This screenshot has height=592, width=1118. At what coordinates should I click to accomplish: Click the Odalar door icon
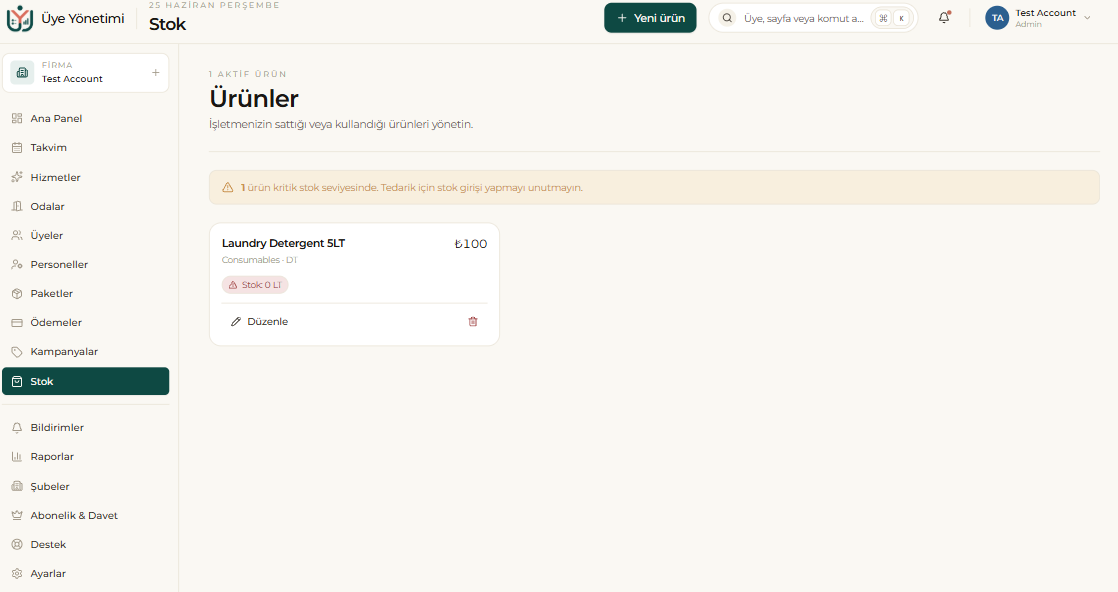[17, 206]
